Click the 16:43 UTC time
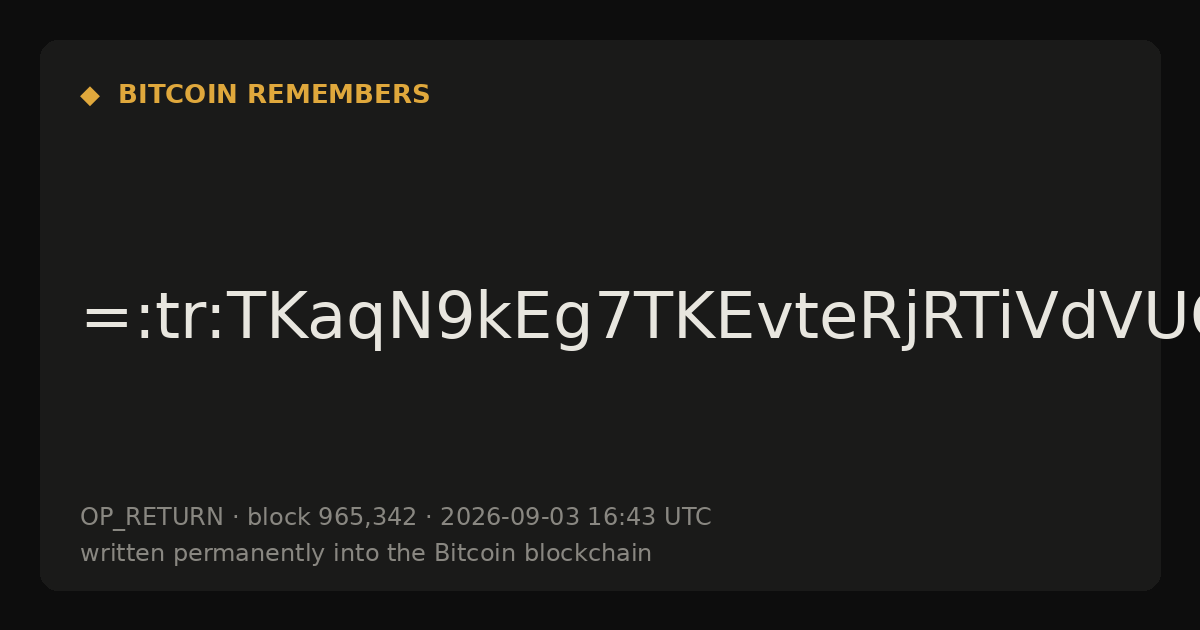Viewport: 1200px width, 630px height. pos(649,517)
